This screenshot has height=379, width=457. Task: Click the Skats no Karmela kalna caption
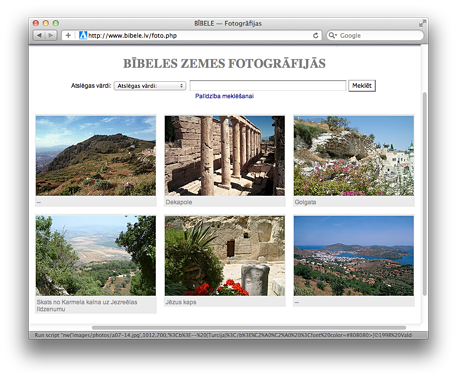(x=87, y=306)
